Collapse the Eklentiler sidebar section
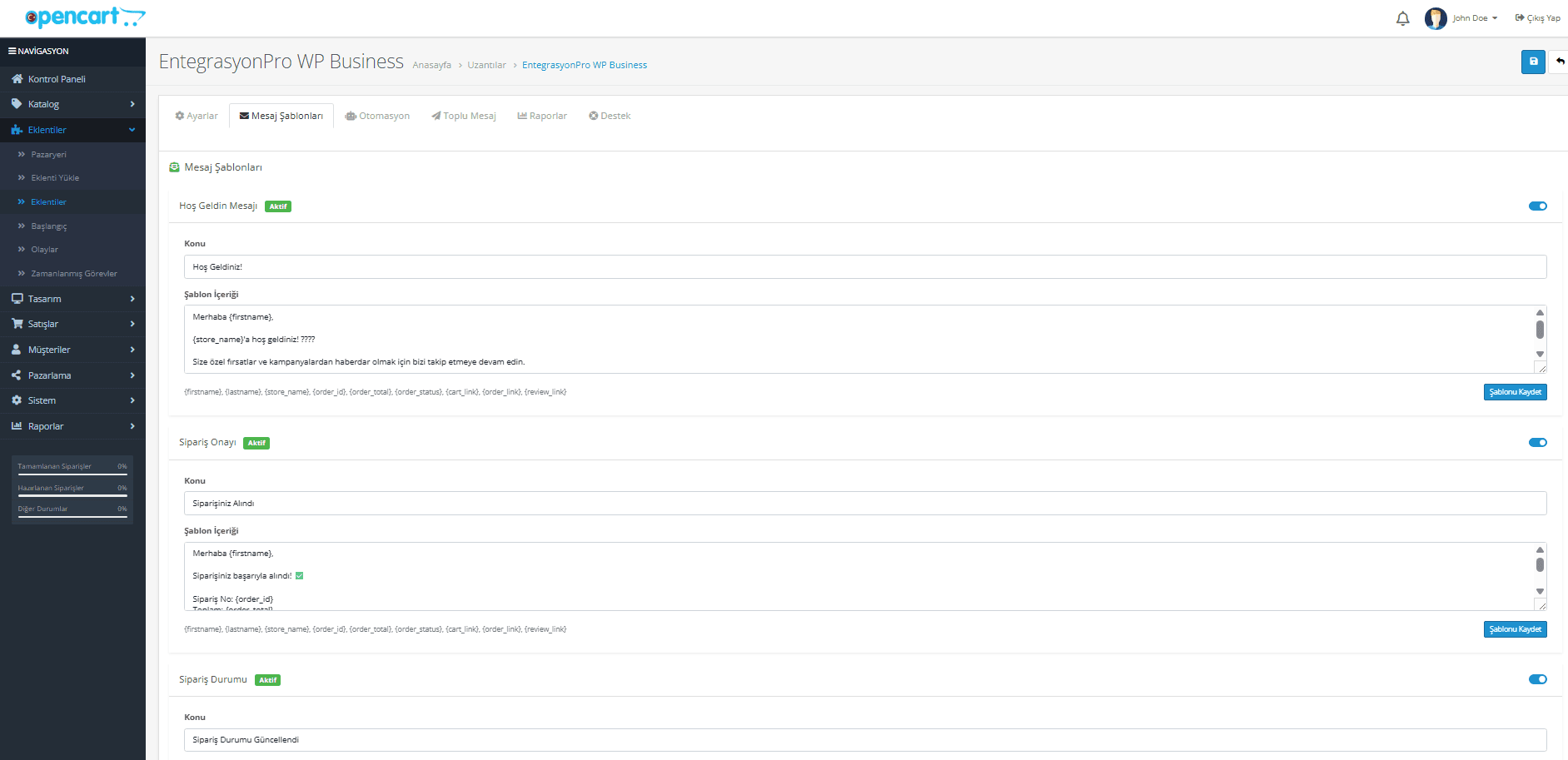The image size is (1568, 760). 132,130
